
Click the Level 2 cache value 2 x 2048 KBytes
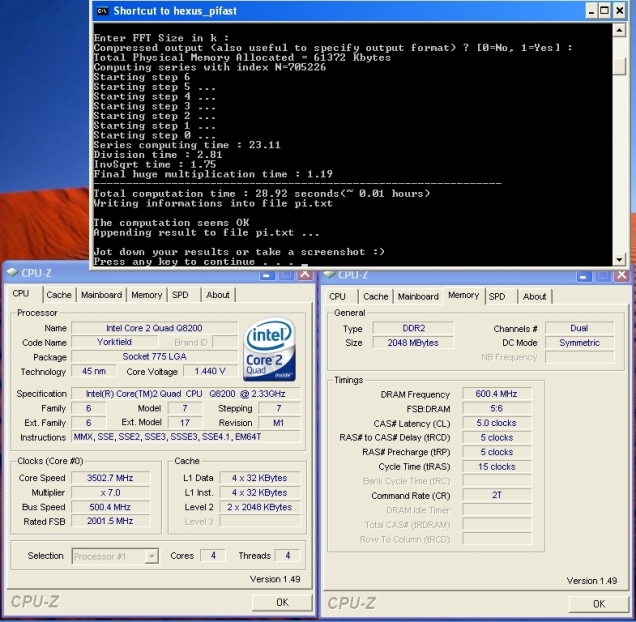(260, 507)
